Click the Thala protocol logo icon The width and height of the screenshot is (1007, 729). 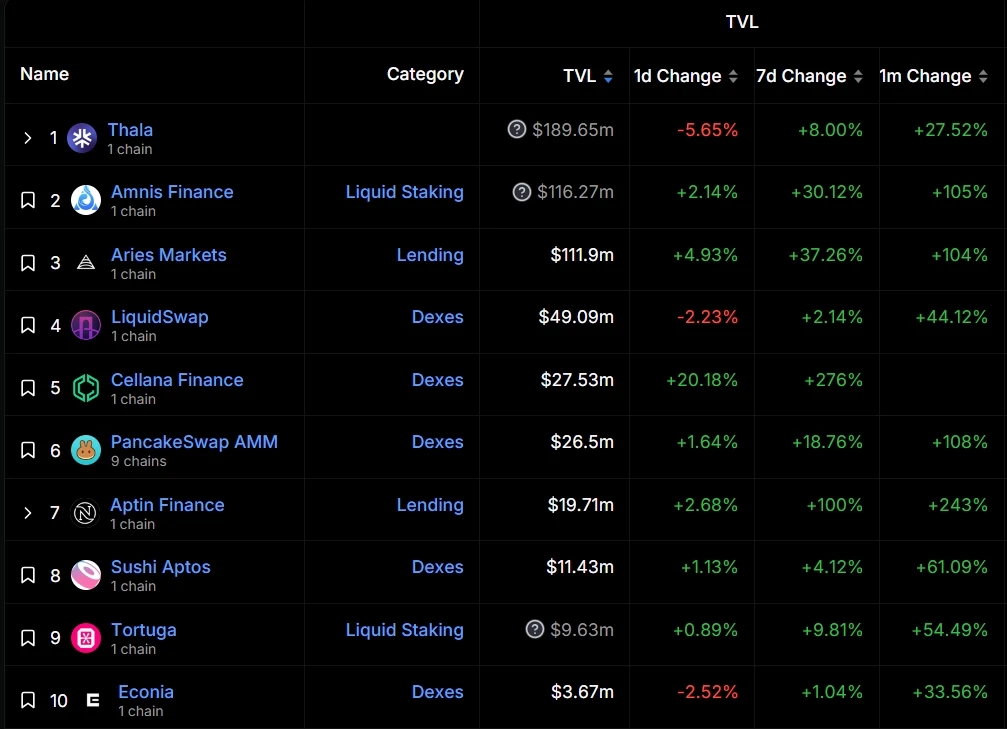pyautogui.click(x=82, y=138)
